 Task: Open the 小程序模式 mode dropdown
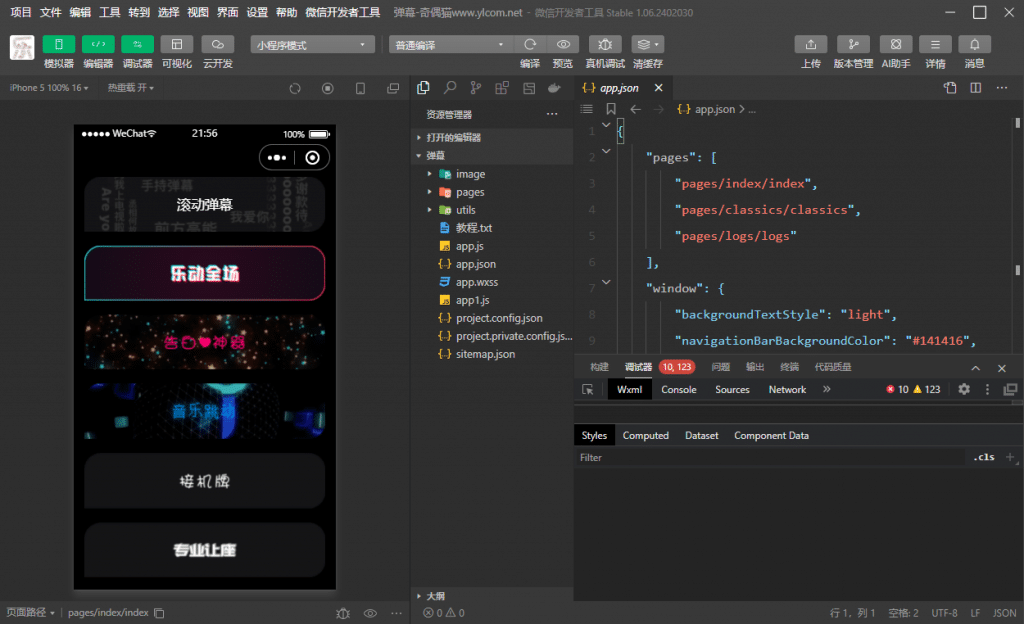pos(312,44)
